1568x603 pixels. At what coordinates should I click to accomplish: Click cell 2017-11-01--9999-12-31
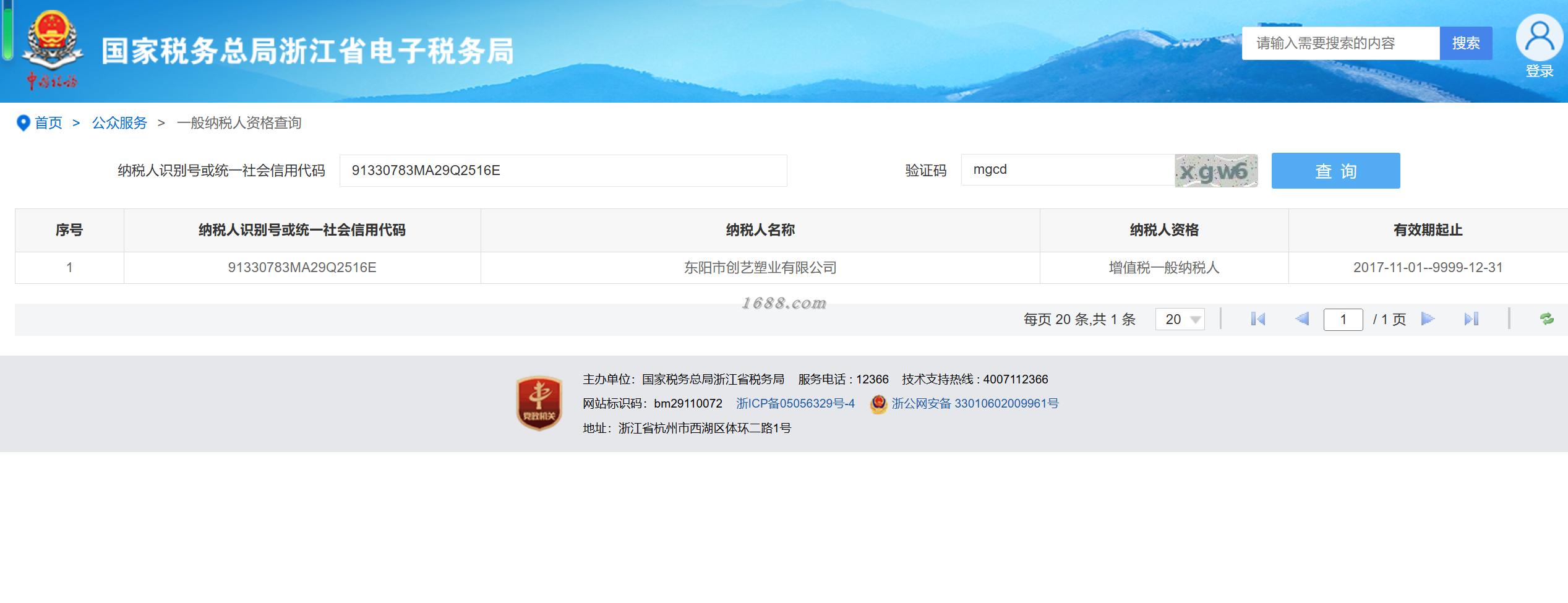tap(1428, 268)
